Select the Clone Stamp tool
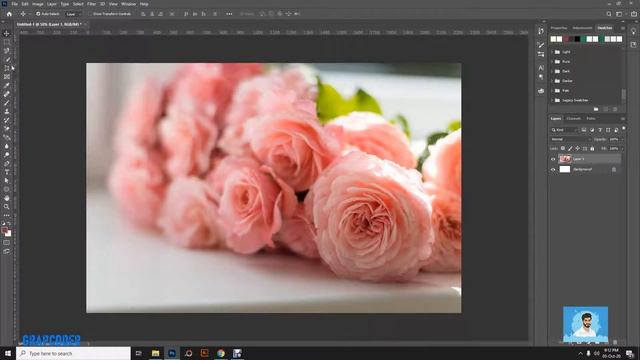 point(7,111)
